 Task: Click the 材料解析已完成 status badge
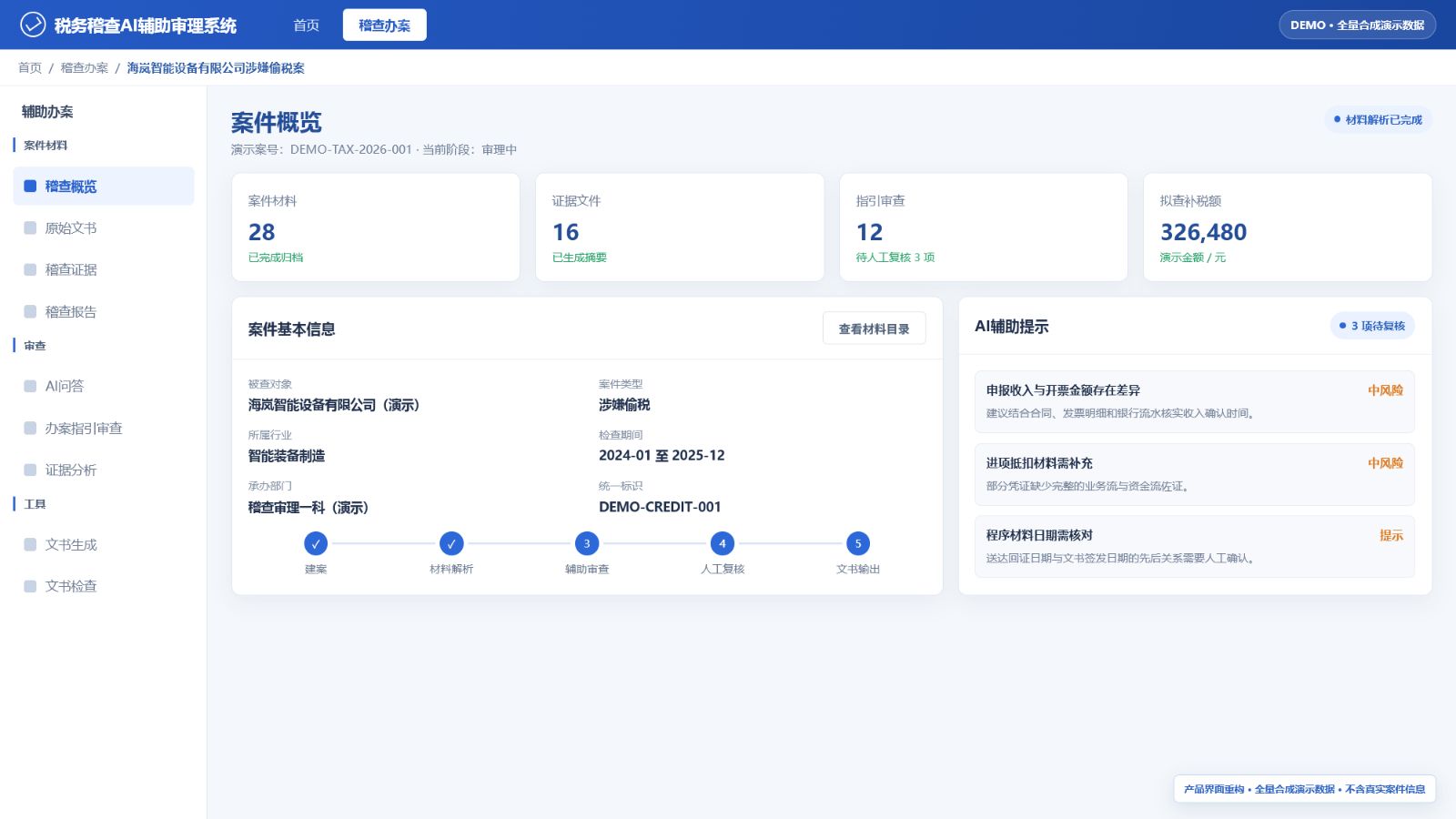(x=1378, y=119)
